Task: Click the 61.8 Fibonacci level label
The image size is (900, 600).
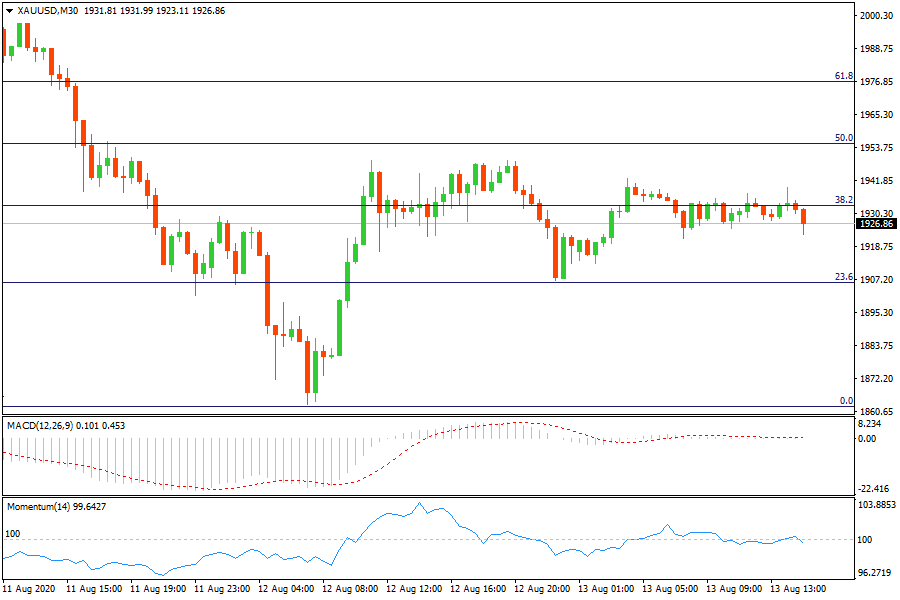Action: click(x=843, y=76)
